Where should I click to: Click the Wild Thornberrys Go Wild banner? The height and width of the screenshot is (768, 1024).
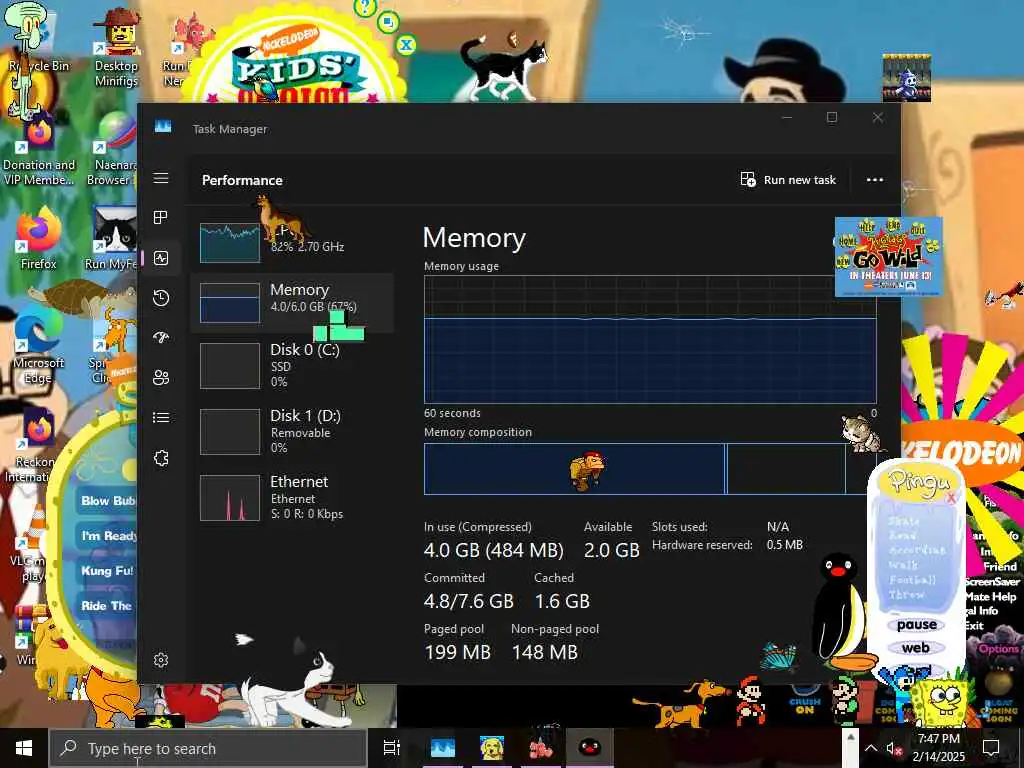tap(888, 257)
